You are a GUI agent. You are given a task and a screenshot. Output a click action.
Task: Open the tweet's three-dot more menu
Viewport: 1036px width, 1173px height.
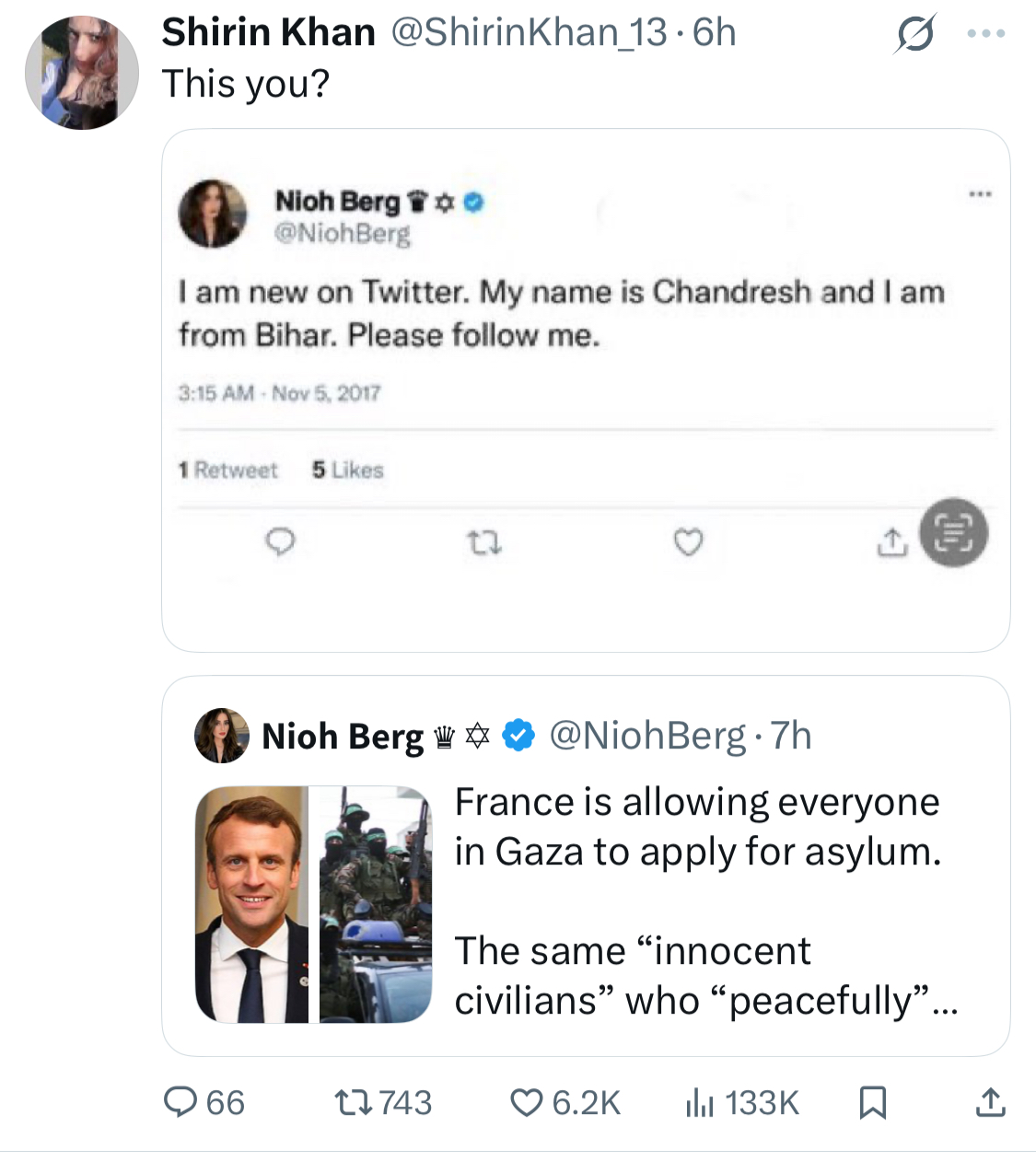(x=986, y=34)
